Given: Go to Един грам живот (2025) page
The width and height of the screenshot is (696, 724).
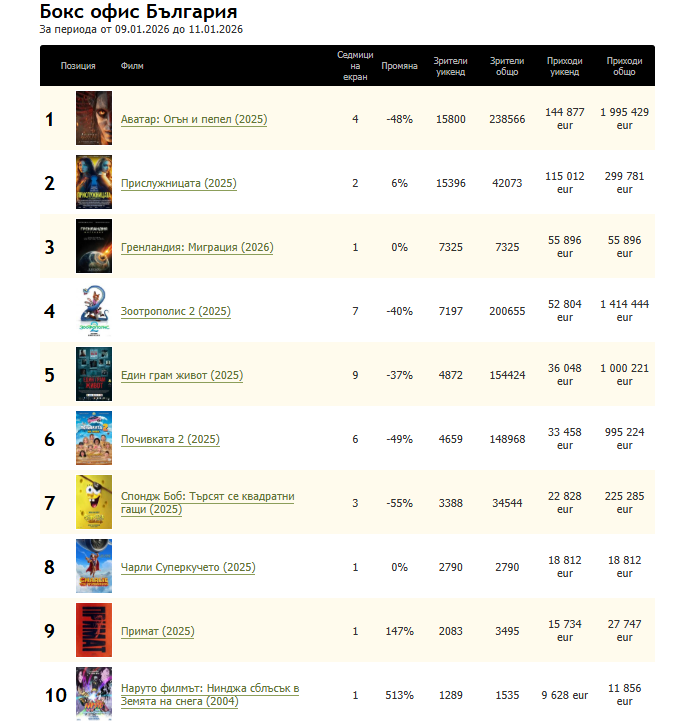Looking at the screenshot, I should (x=181, y=376).
